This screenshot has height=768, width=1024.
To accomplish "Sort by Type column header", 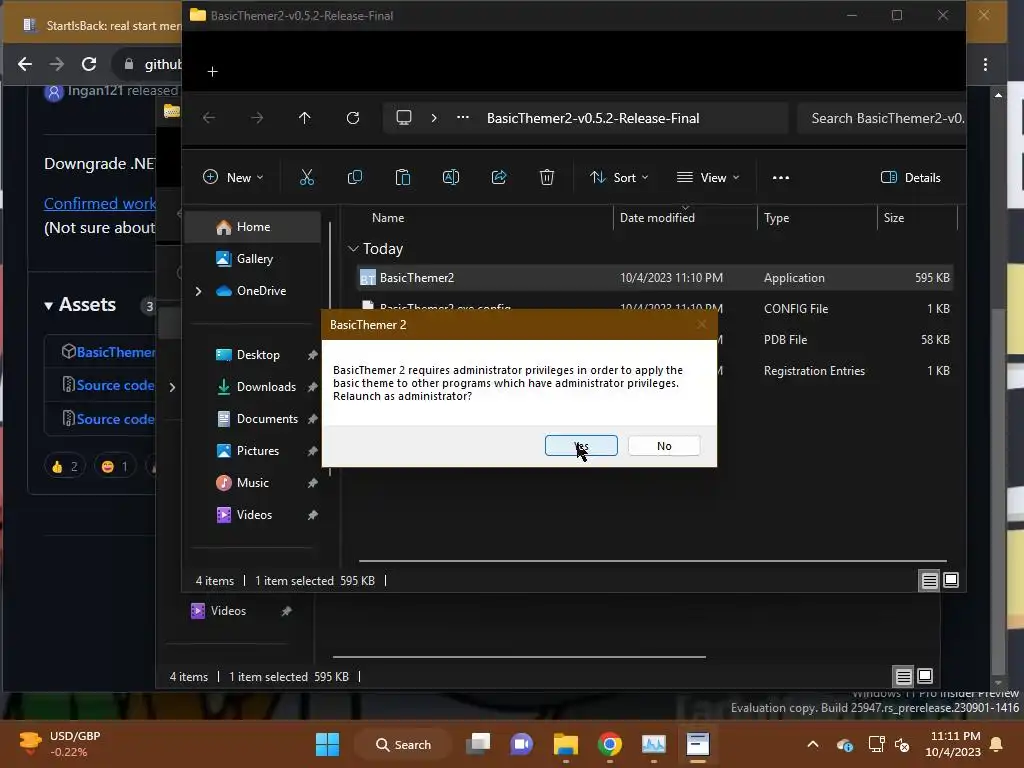I will 776,217.
